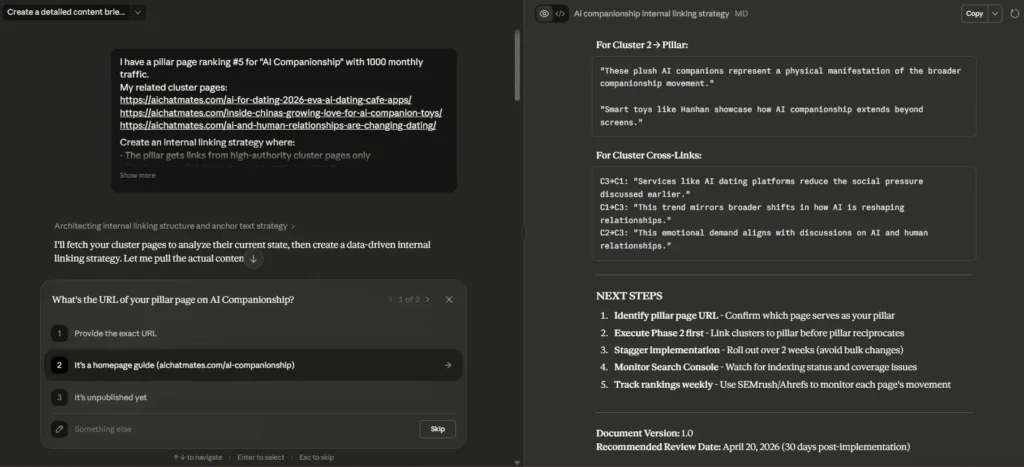Click the 'Track rankings weekly' step
Image resolution: width=1024 pixels, height=467 pixels.
782,385
